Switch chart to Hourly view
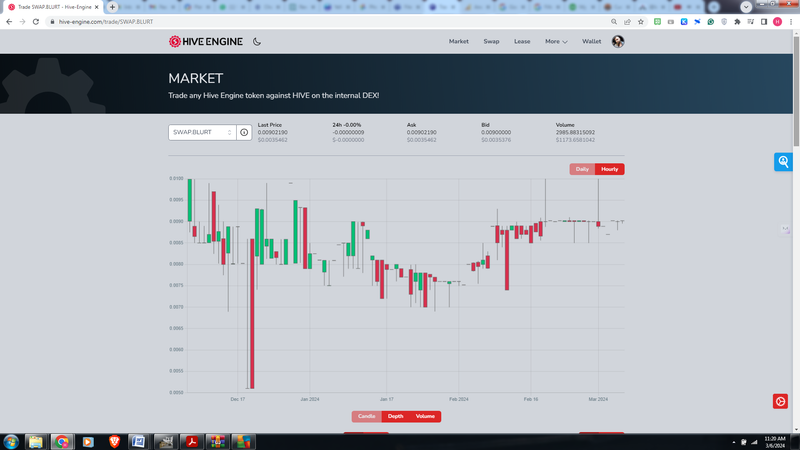 pyautogui.click(x=609, y=169)
